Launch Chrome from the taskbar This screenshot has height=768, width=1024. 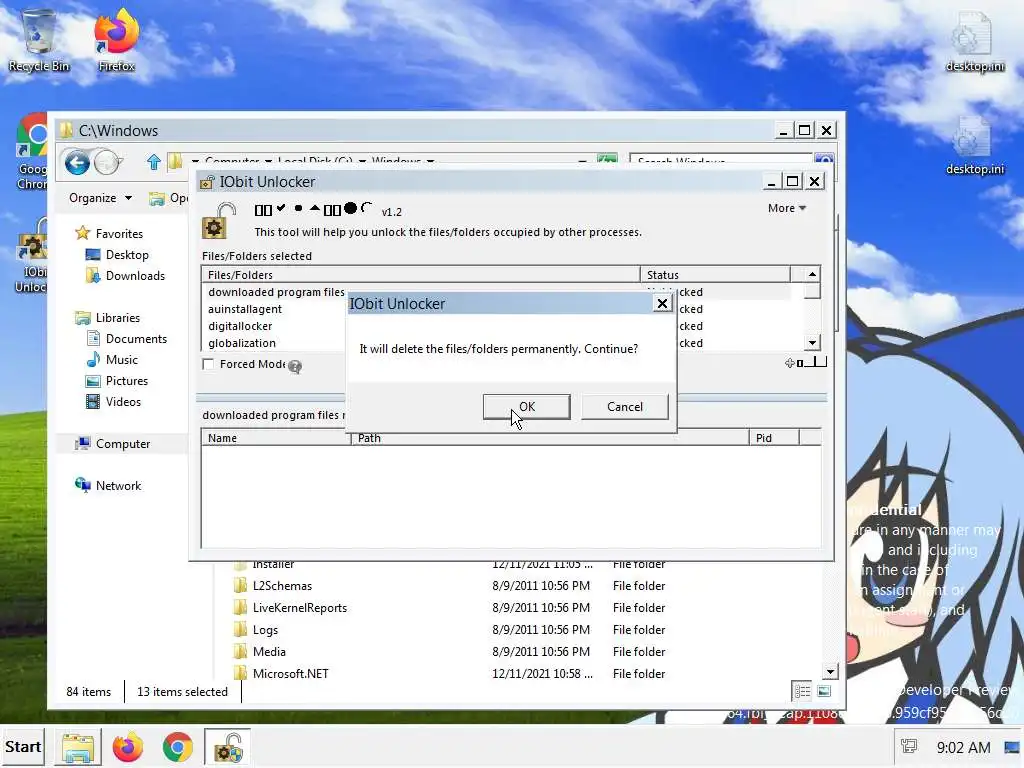click(x=178, y=747)
